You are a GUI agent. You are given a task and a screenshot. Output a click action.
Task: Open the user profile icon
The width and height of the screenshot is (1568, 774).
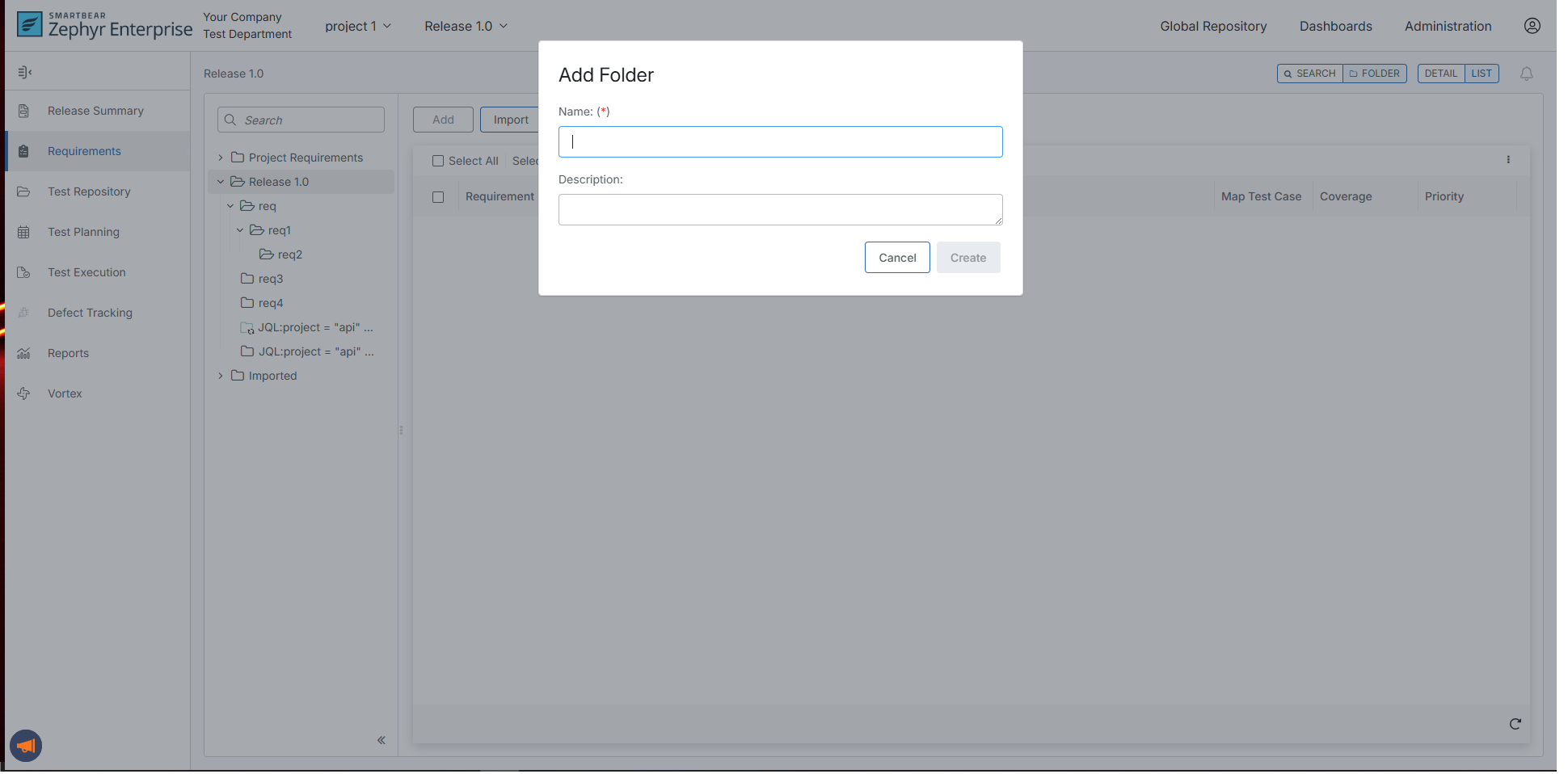(1532, 26)
